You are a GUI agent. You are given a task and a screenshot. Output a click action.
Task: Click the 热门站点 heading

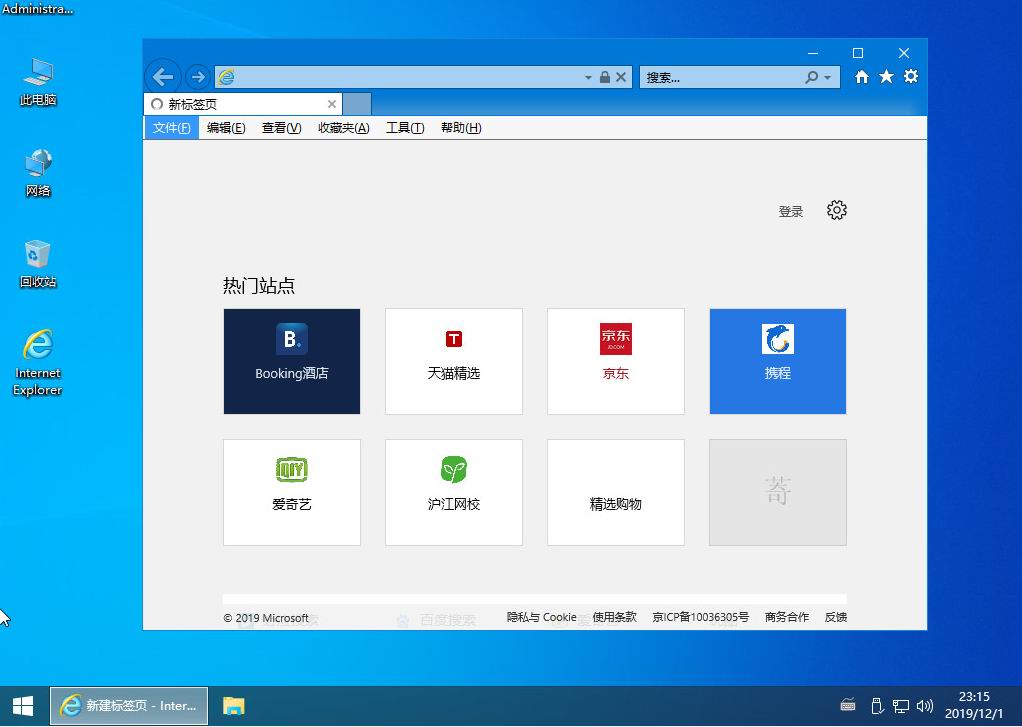259,286
